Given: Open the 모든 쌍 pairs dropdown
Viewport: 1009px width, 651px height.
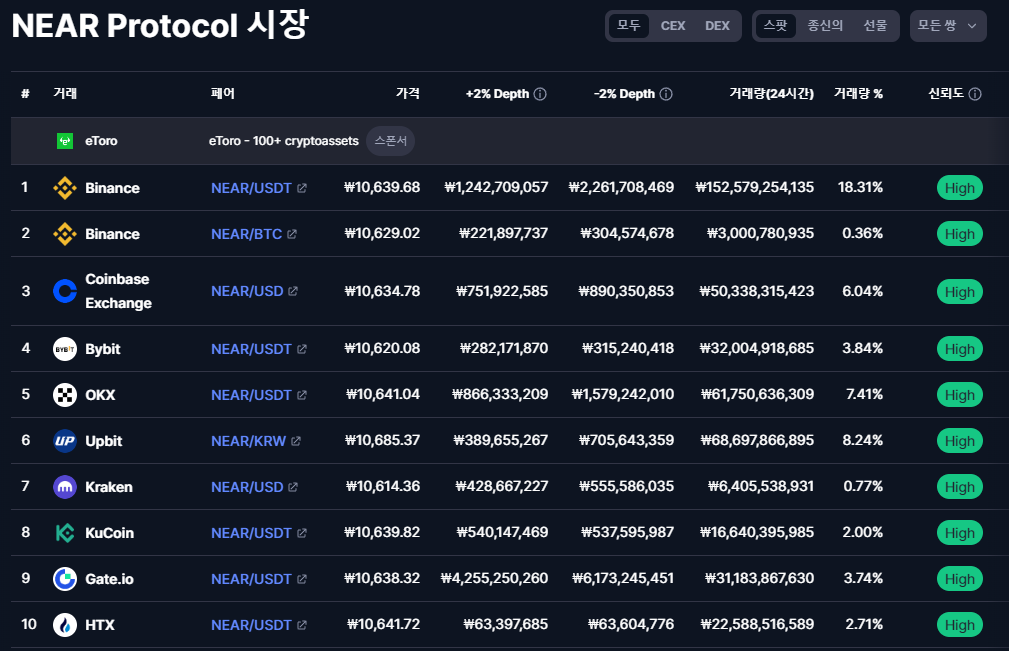Looking at the screenshot, I should click(x=947, y=26).
